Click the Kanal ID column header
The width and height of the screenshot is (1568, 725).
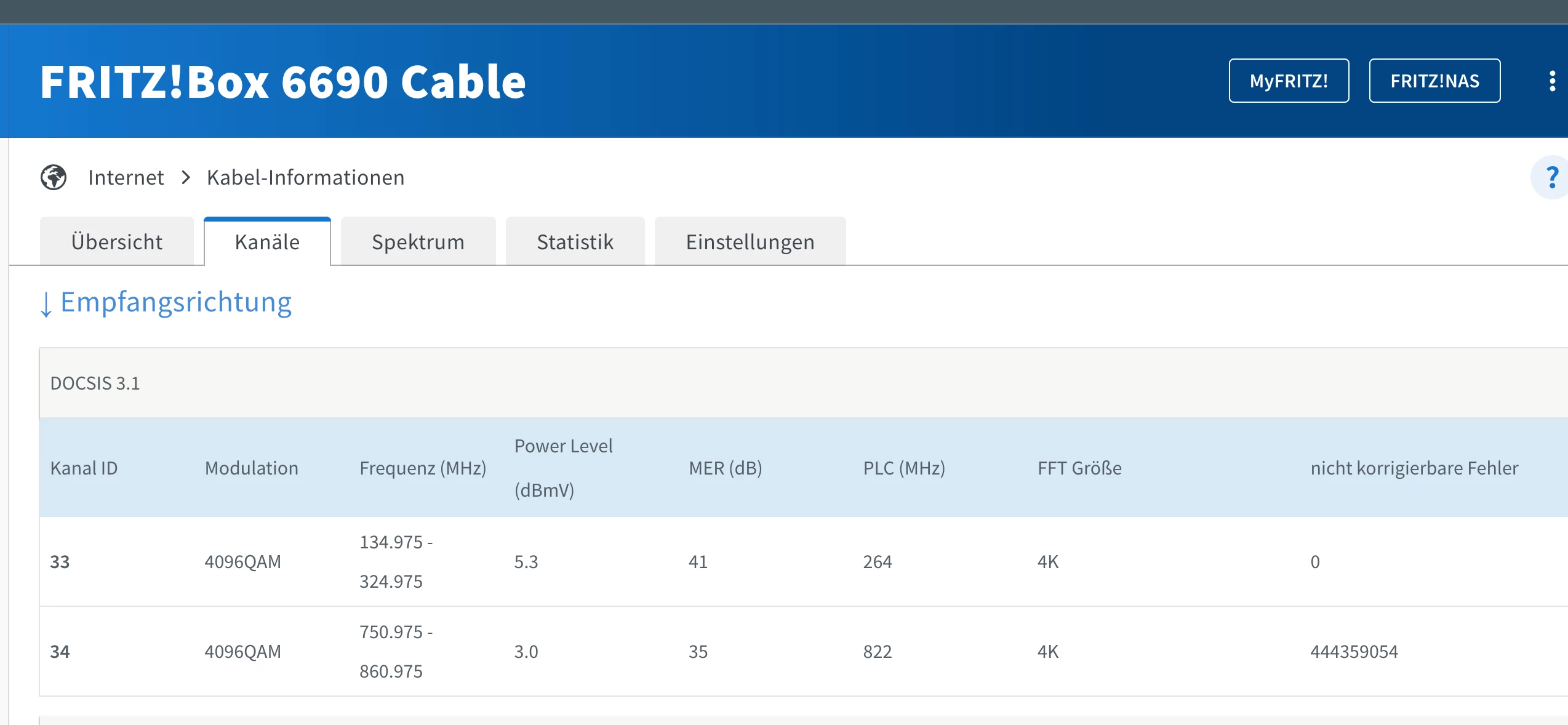click(84, 468)
